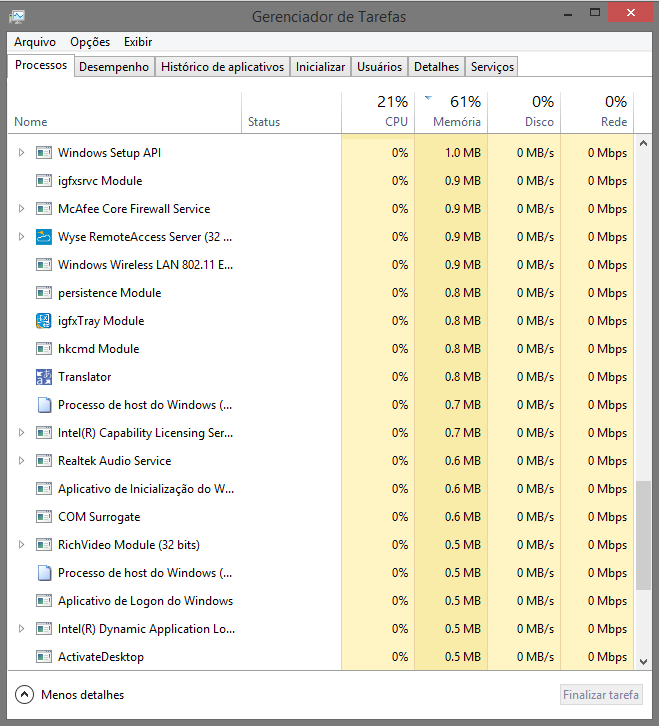This screenshot has width=659, height=726.
Task: Click the ActivateDesktop process icon
Action: point(44,657)
